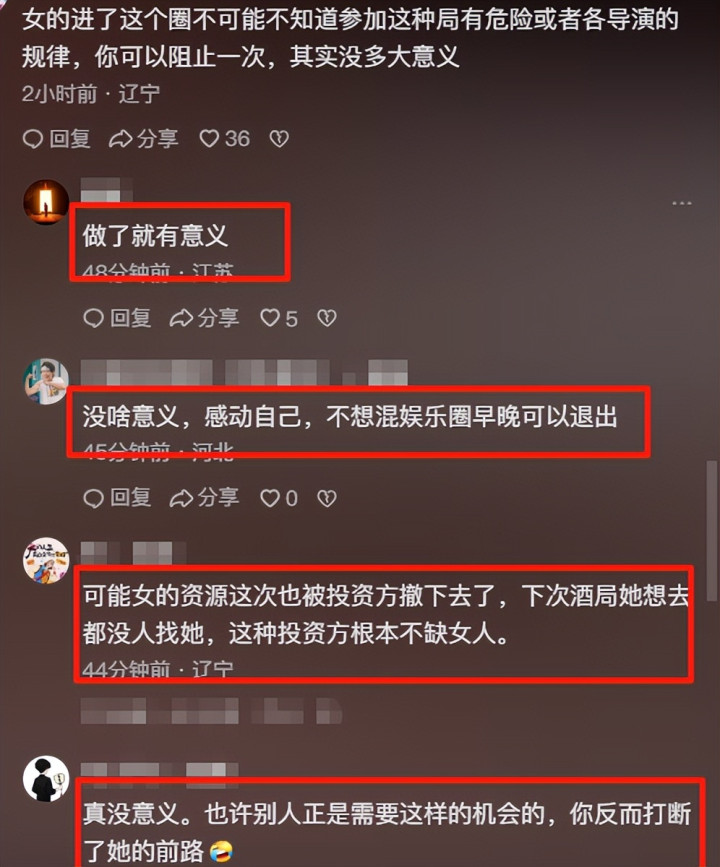Viewport: 720px width, 867px height.
Task: Reply to the '做了就有意义' comment
Action: pos(117,318)
